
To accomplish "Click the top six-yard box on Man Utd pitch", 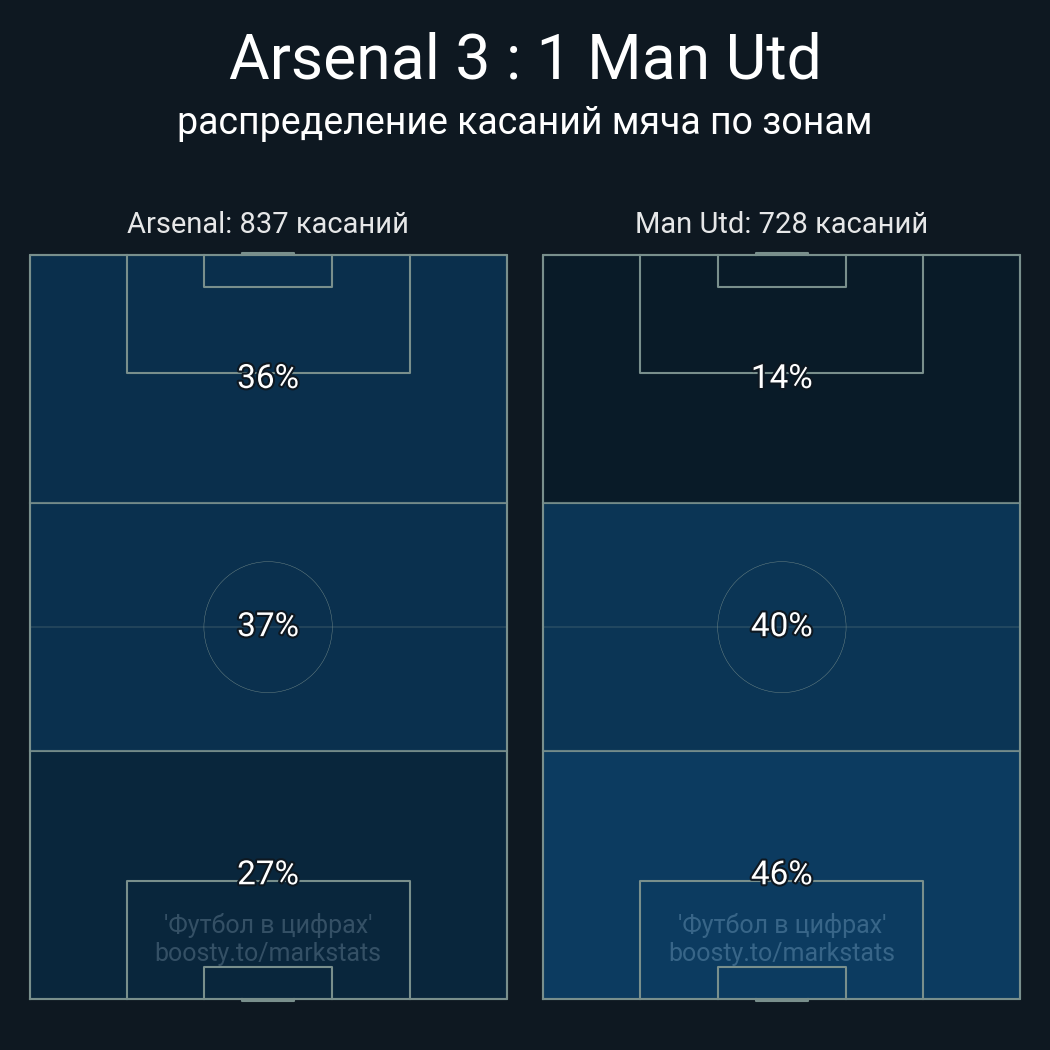I will pyautogui.click(x=781, y=271).
